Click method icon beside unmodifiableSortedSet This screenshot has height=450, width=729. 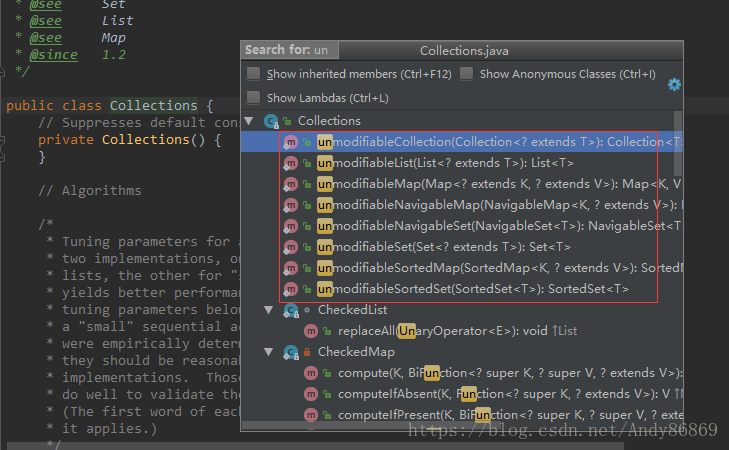point(291,289)
